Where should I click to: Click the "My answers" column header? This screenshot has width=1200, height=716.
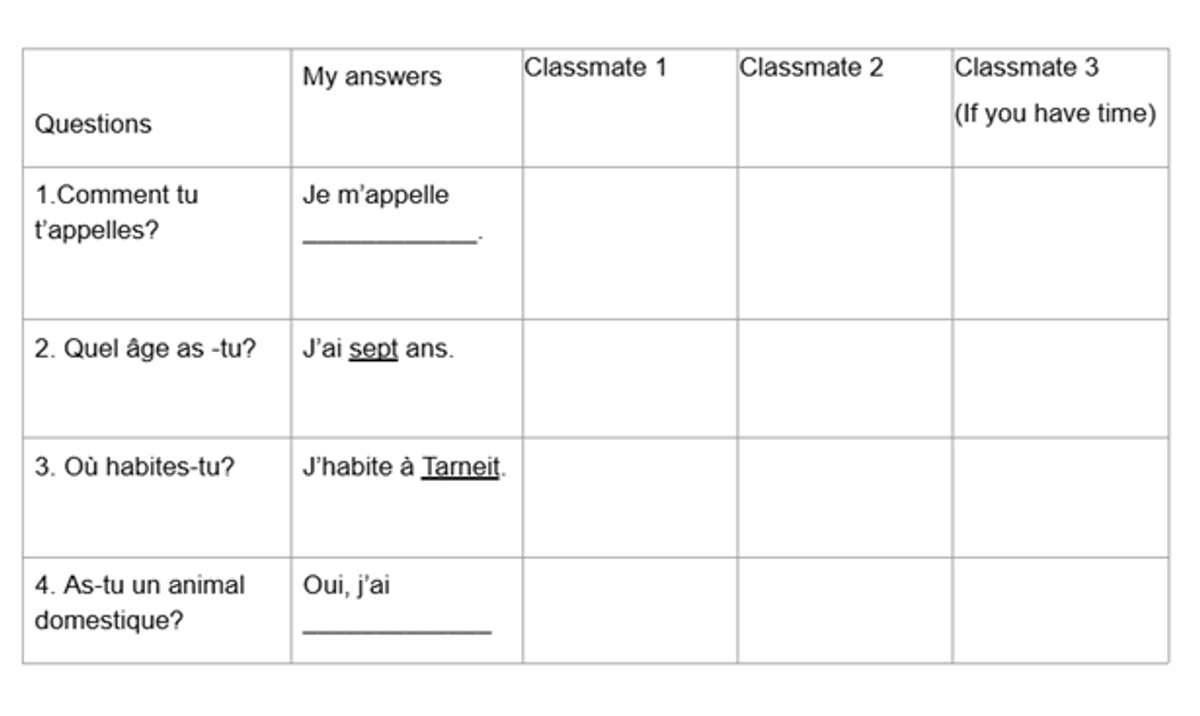[x=372, y=77]
